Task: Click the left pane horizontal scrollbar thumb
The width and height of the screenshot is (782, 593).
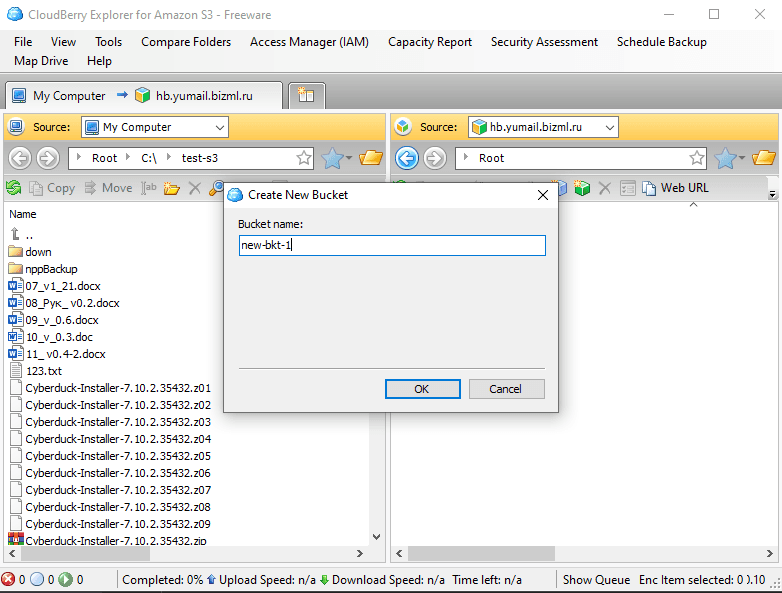Action: pyautogui.click(x=85, y=553)
